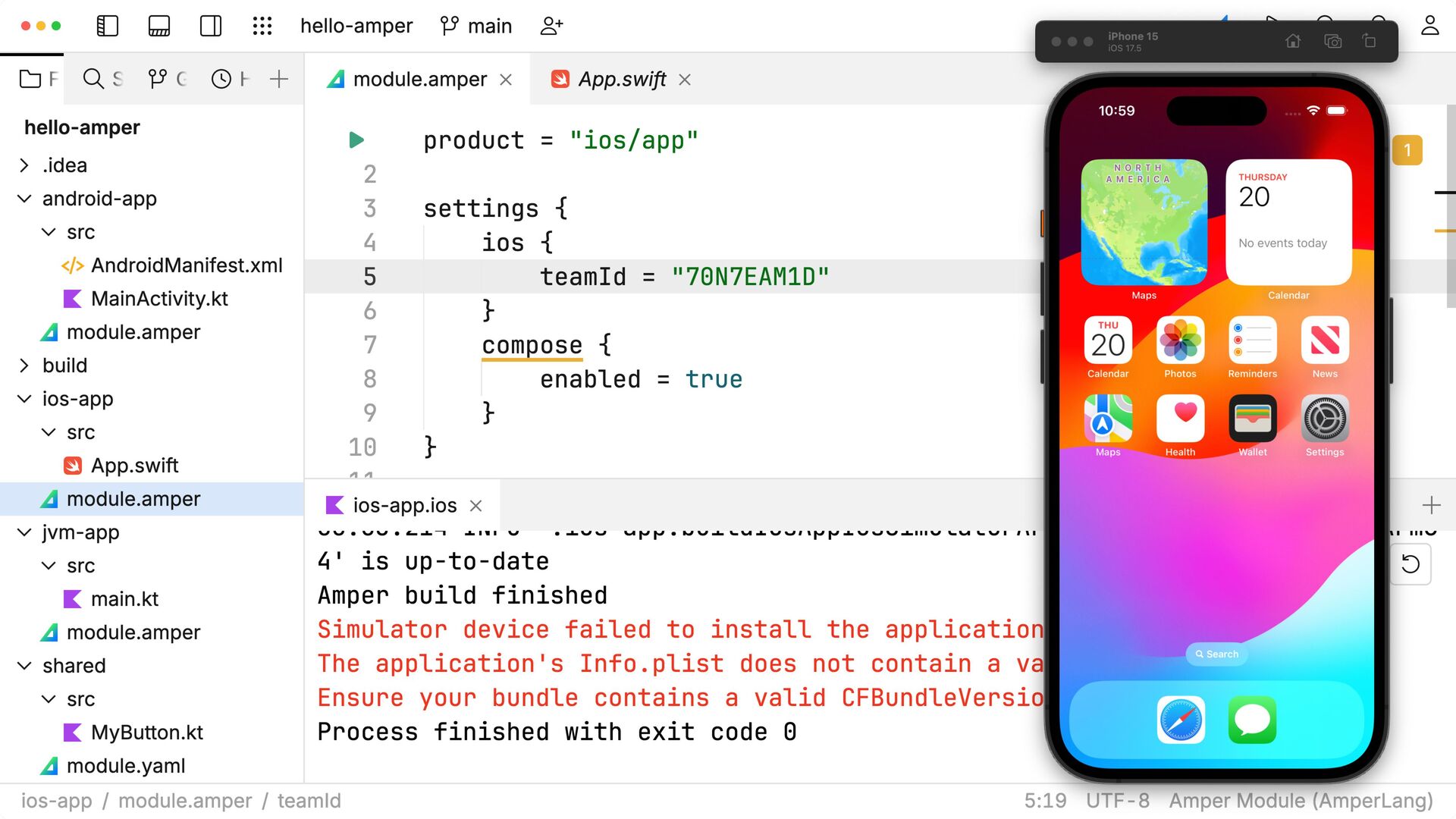
Task: Click the simulator Home button icon
Action: [x=1293, y=41]
